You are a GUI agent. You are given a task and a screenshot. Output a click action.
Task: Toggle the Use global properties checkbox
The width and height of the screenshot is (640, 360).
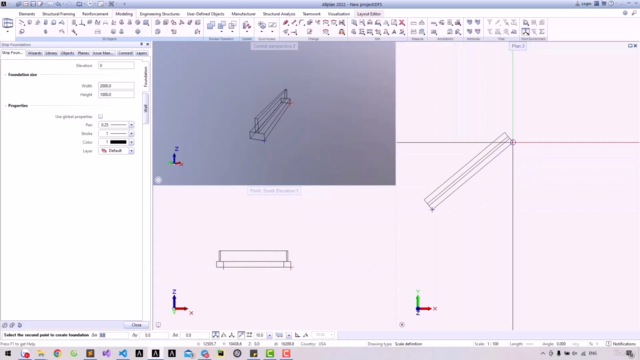100,117
